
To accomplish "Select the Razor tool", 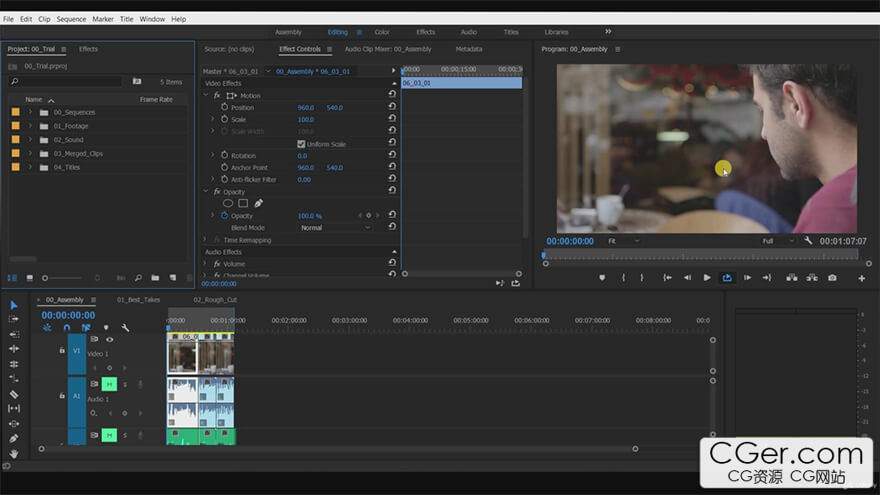I will point(14,394).
